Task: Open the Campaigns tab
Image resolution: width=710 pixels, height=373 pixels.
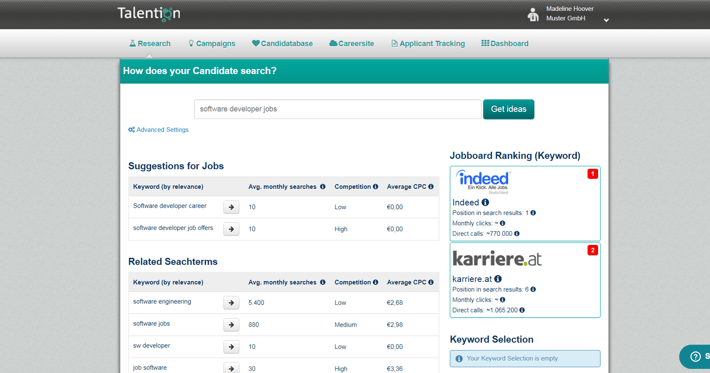Action: point(211,43)
